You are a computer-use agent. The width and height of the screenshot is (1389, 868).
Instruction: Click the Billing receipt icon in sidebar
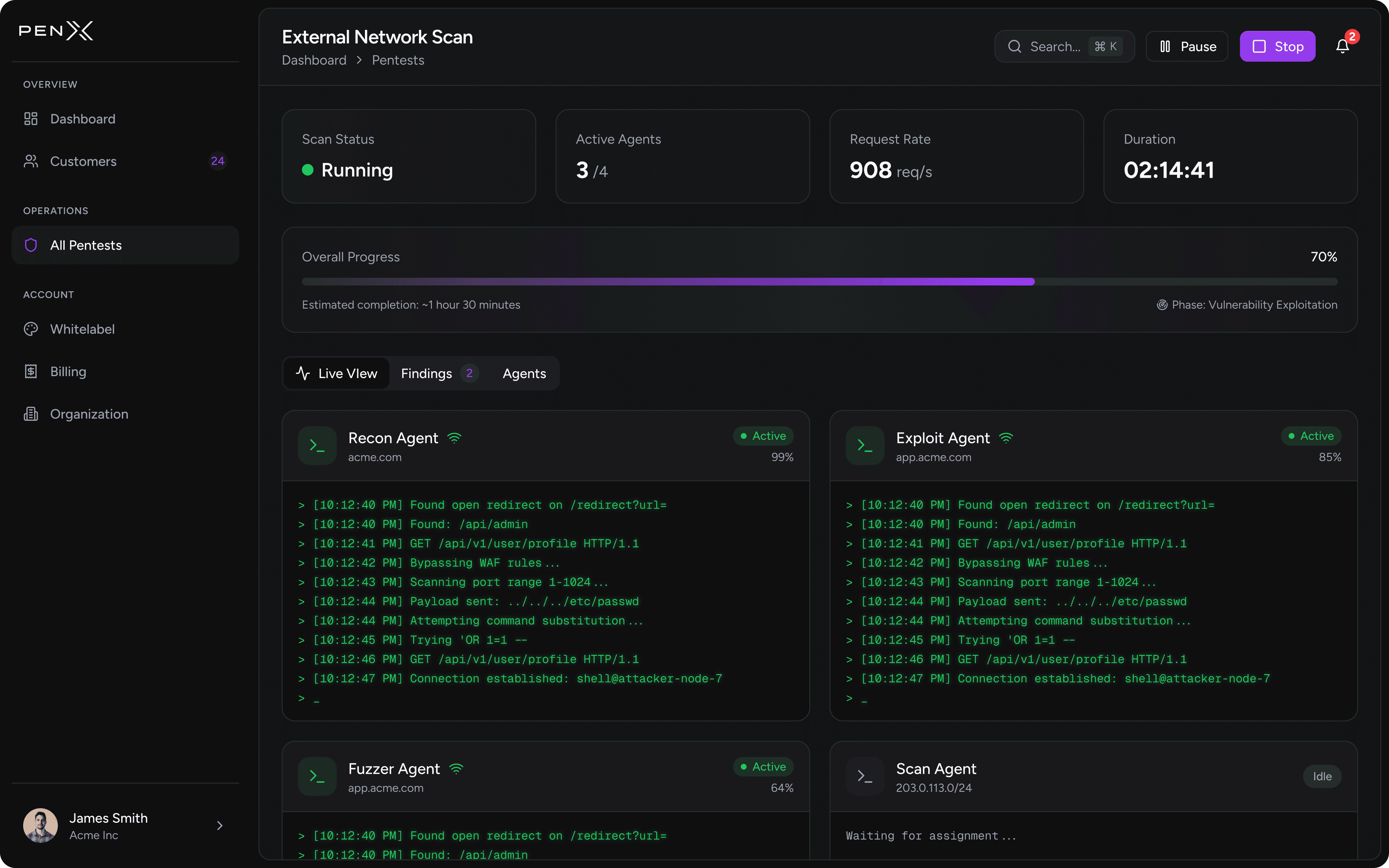31,371
